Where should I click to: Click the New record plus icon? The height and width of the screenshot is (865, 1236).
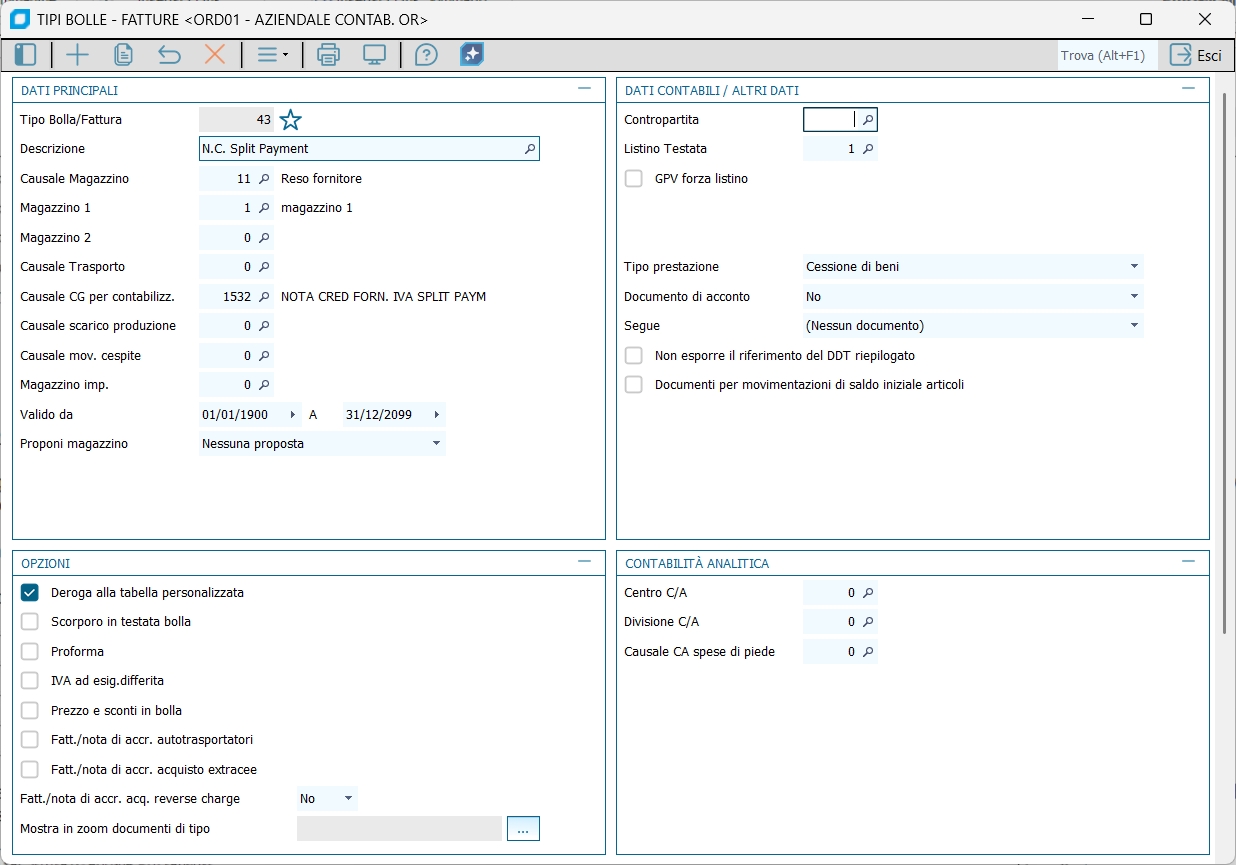click(77, 55)
